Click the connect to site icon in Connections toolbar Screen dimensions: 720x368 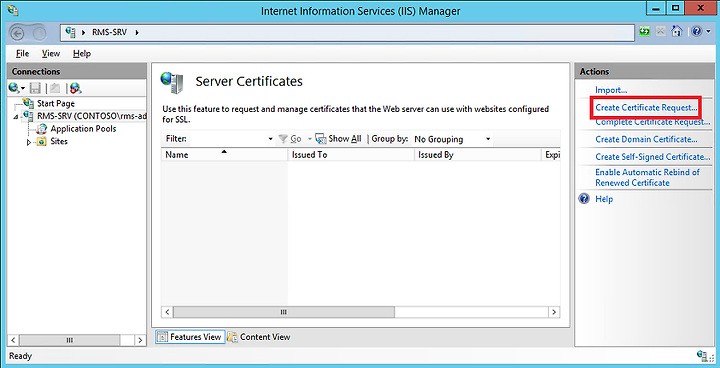(76, 88)
